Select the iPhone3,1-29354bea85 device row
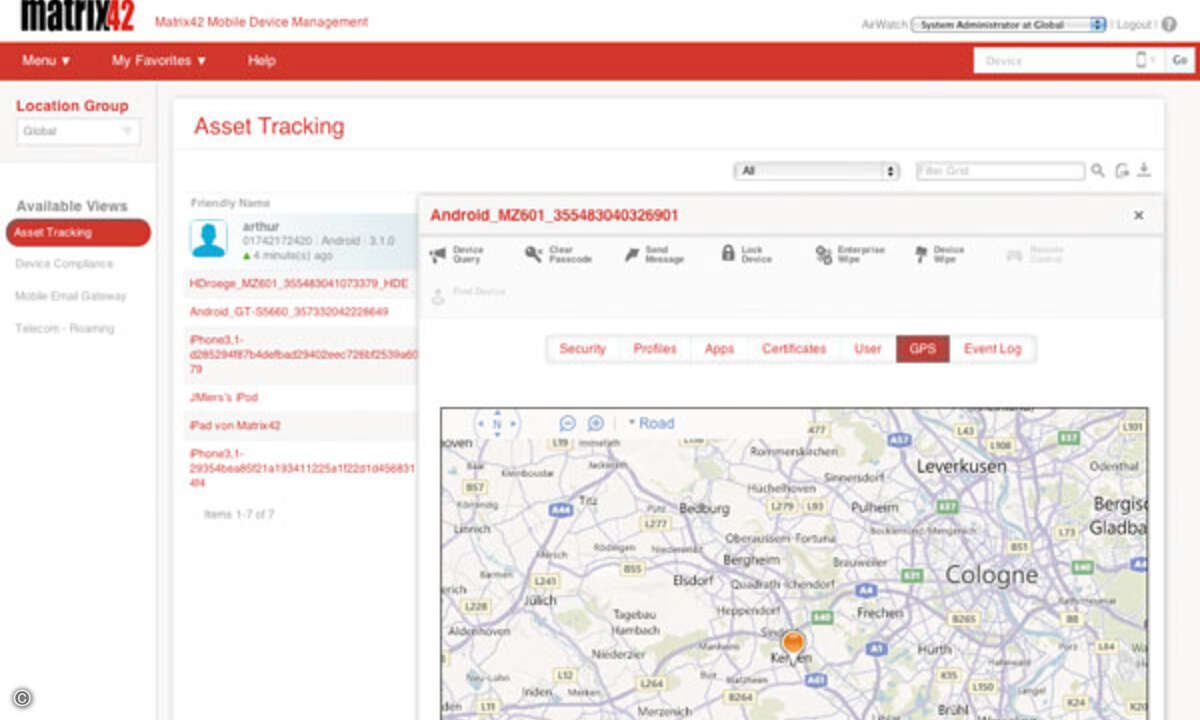Viewport: 1200px width, 720px height. tap(300, 468)
